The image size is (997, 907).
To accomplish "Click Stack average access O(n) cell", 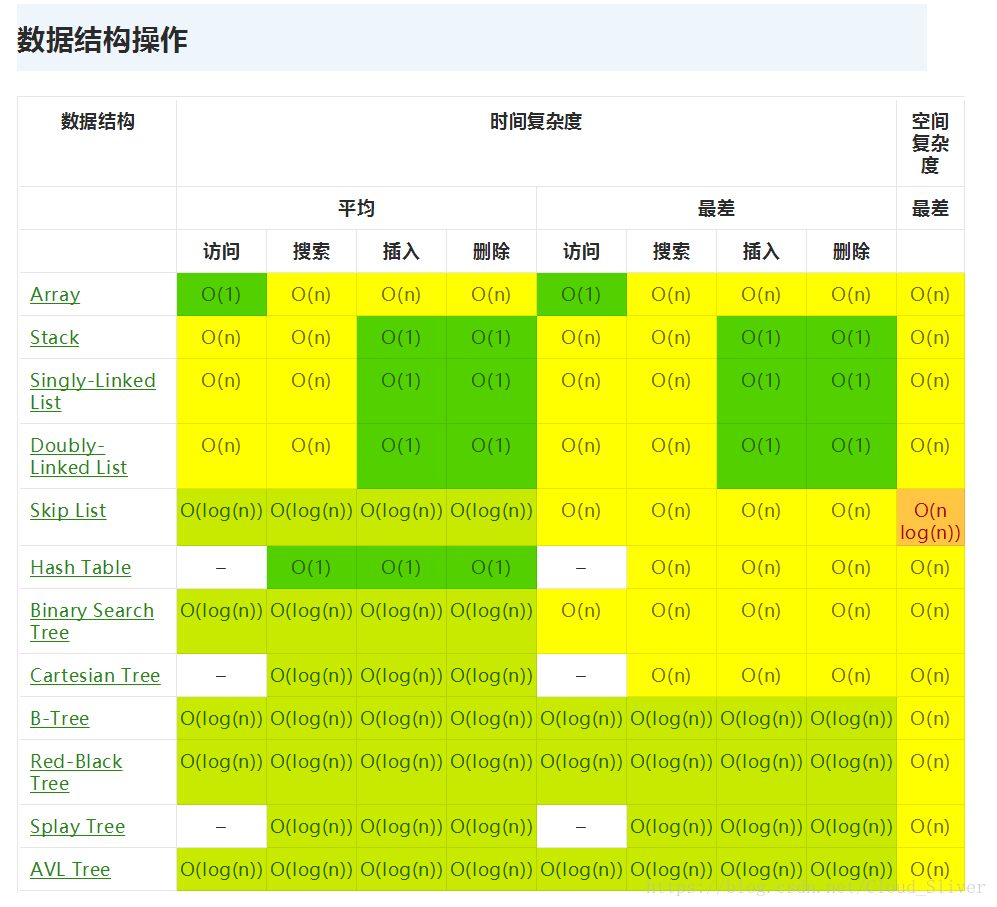I will point(221,337).
